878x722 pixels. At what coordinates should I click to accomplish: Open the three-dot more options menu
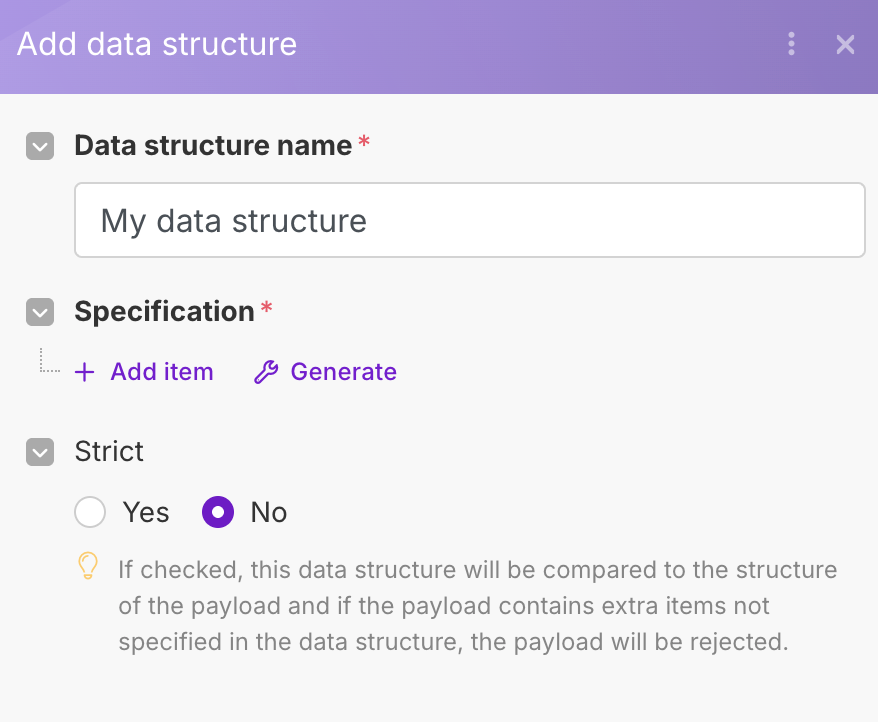791,44
